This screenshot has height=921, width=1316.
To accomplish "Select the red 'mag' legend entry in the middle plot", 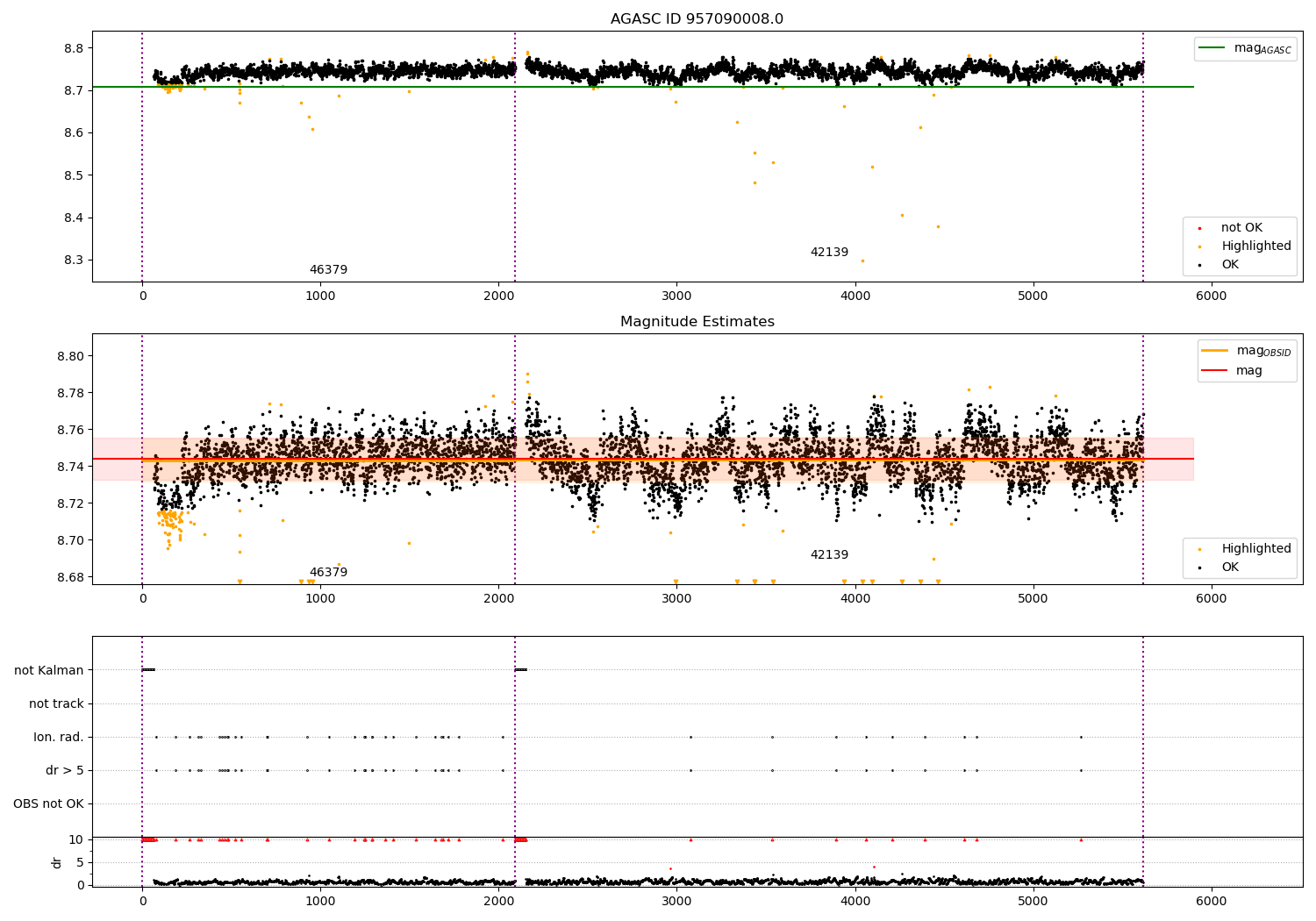I will click(x=1233, y=370).
